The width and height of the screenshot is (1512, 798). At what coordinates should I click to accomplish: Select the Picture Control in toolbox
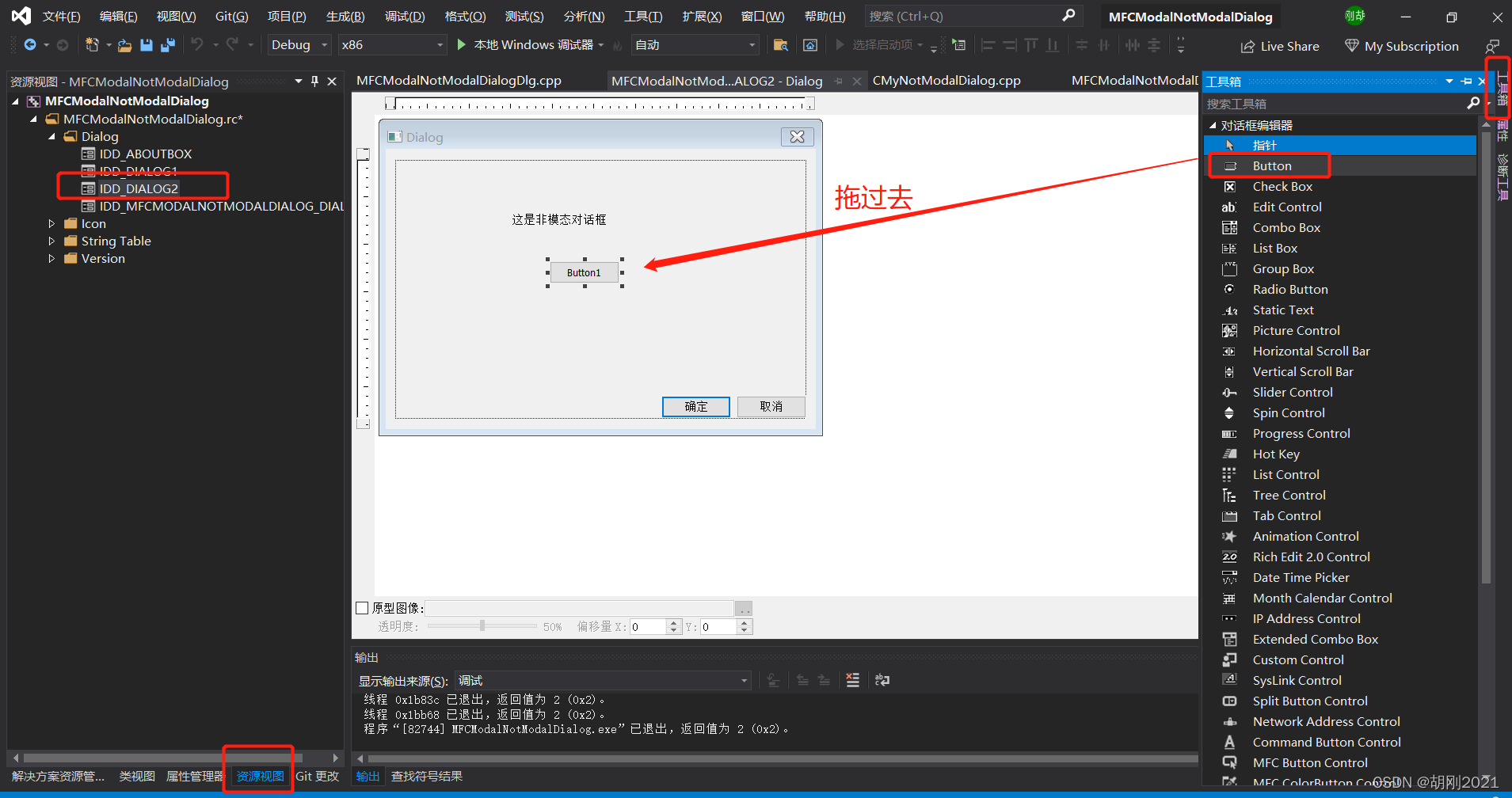1339,330
